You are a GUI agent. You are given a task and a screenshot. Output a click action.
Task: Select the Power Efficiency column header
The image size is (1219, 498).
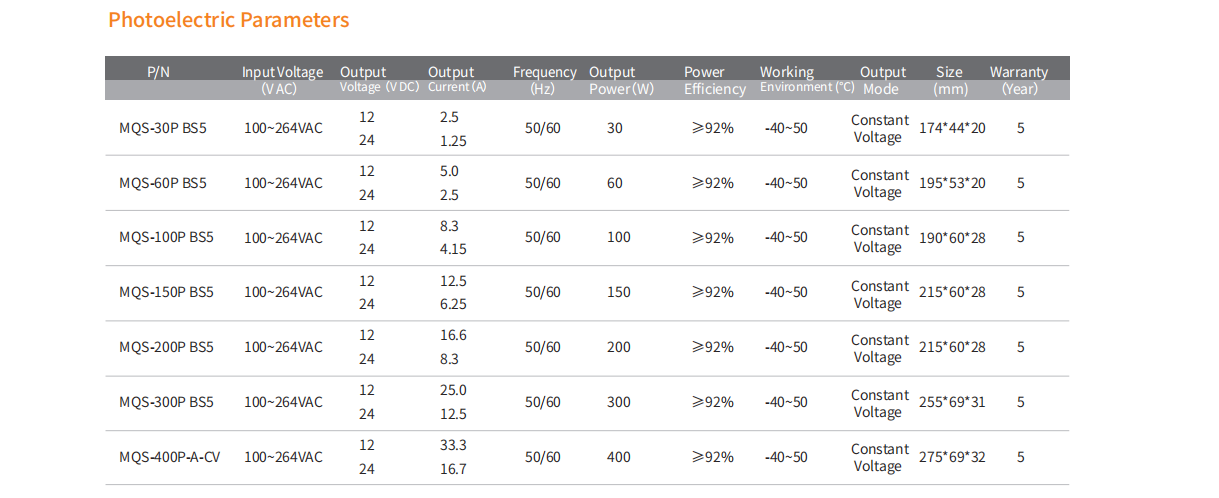[x=714, y=80]
